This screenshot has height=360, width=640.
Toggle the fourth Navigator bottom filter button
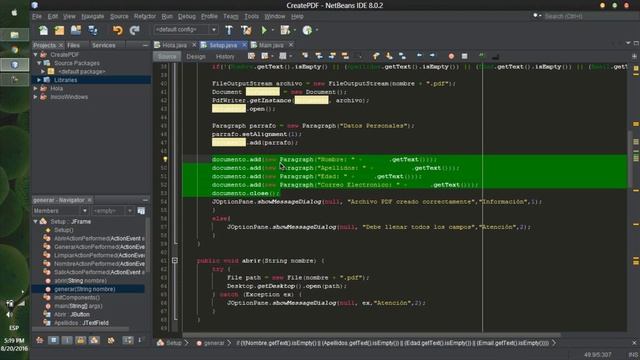pyautogui.click(x=80, y=340)
